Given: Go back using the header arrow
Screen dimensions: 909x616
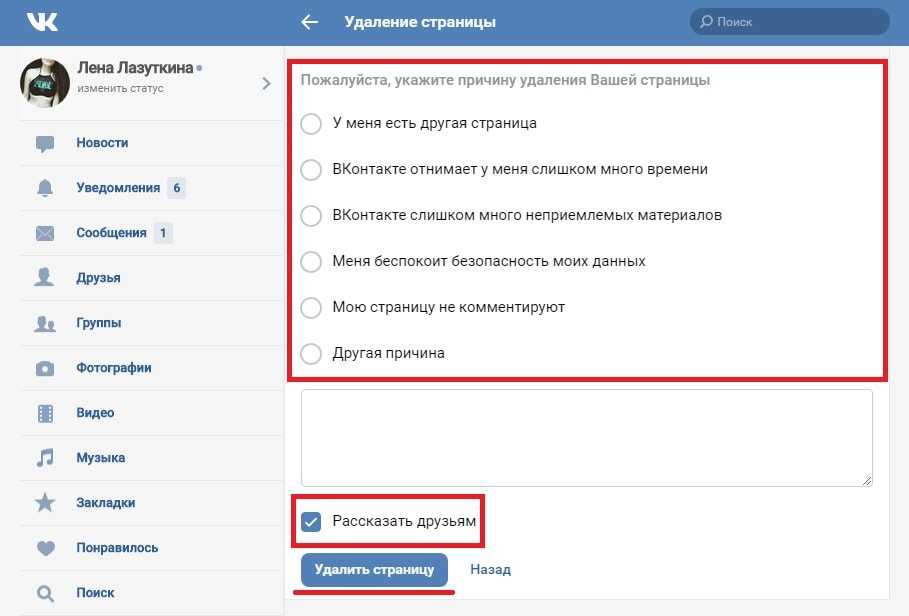Looking at the screenshot, I should click(310, 22).
